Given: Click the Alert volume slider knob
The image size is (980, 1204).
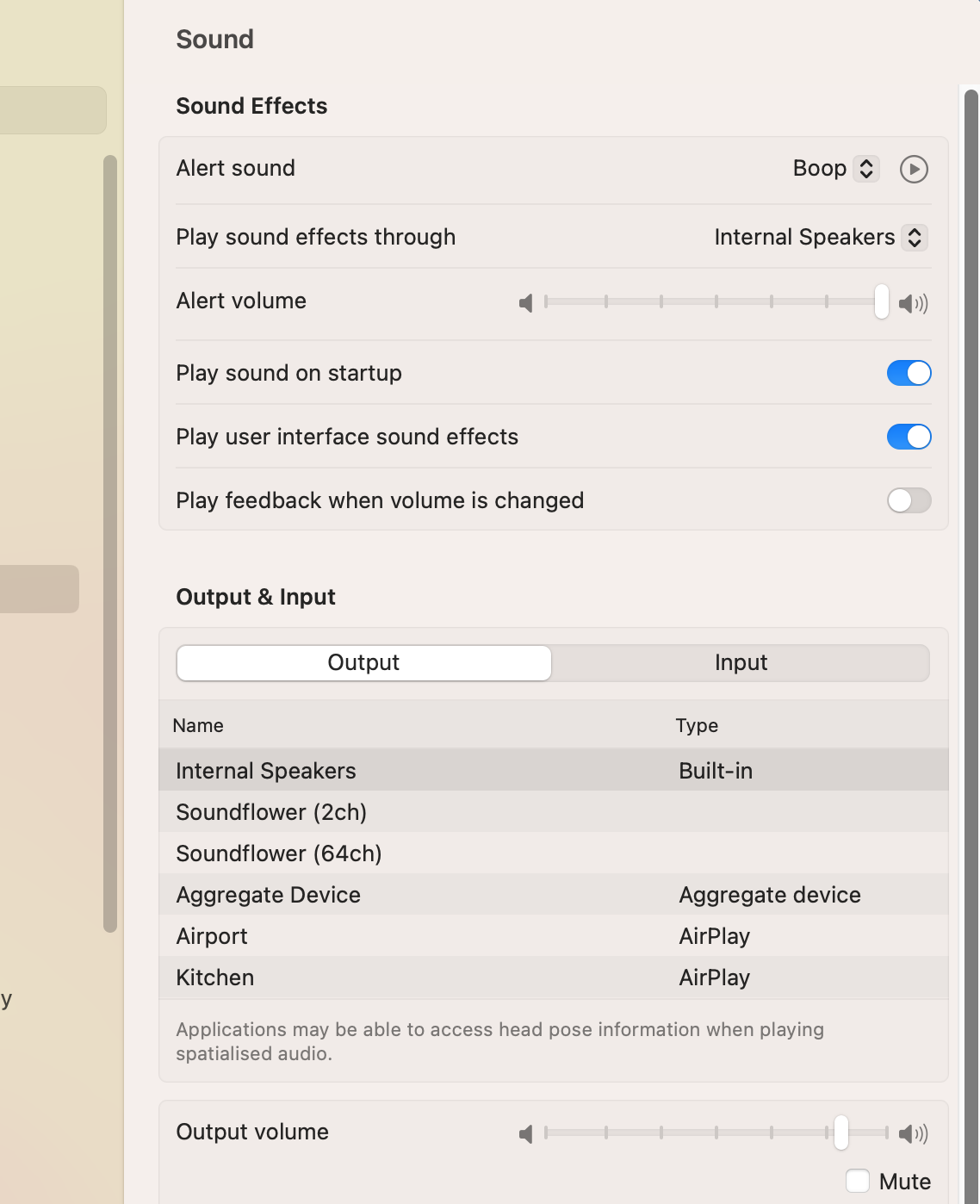Looking at the screenshot, I should pos(881,302).
